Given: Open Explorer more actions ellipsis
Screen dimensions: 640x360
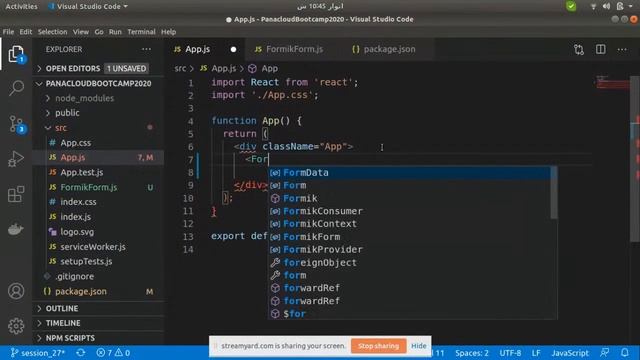Looking at the screenshot, I should [146, 49].
